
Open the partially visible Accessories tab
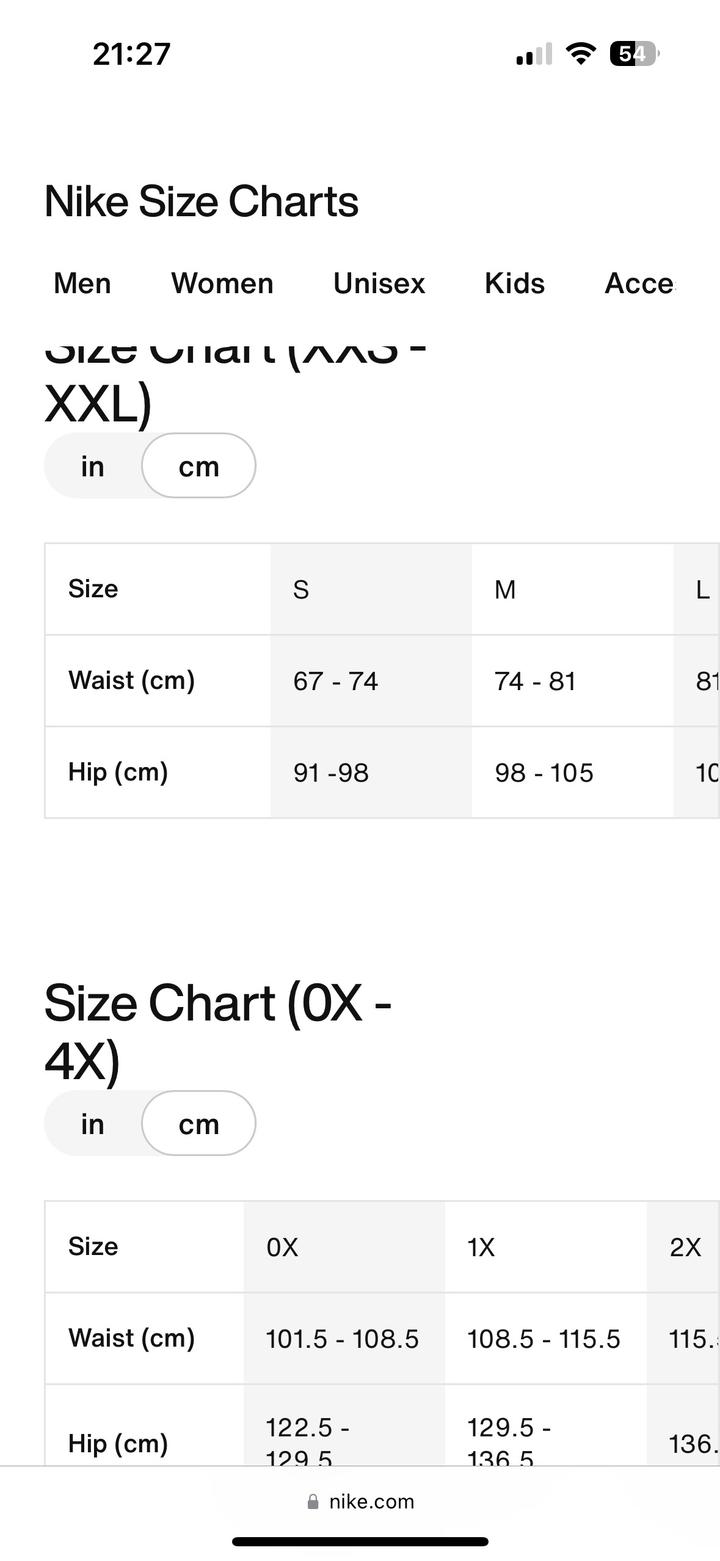tap(640, 284)
